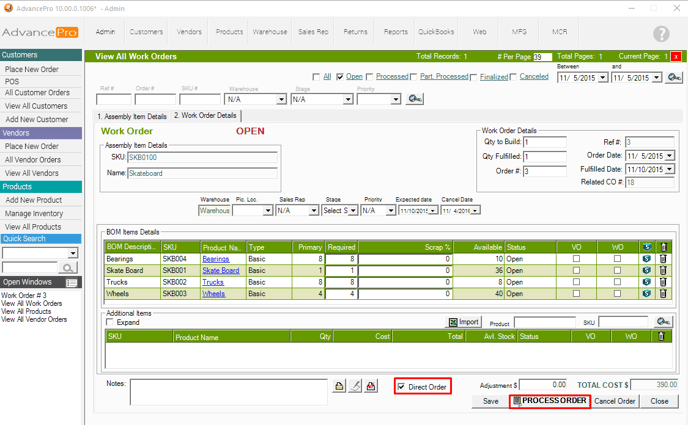Switch to the Assembly Item Details tab

(132, 116)
